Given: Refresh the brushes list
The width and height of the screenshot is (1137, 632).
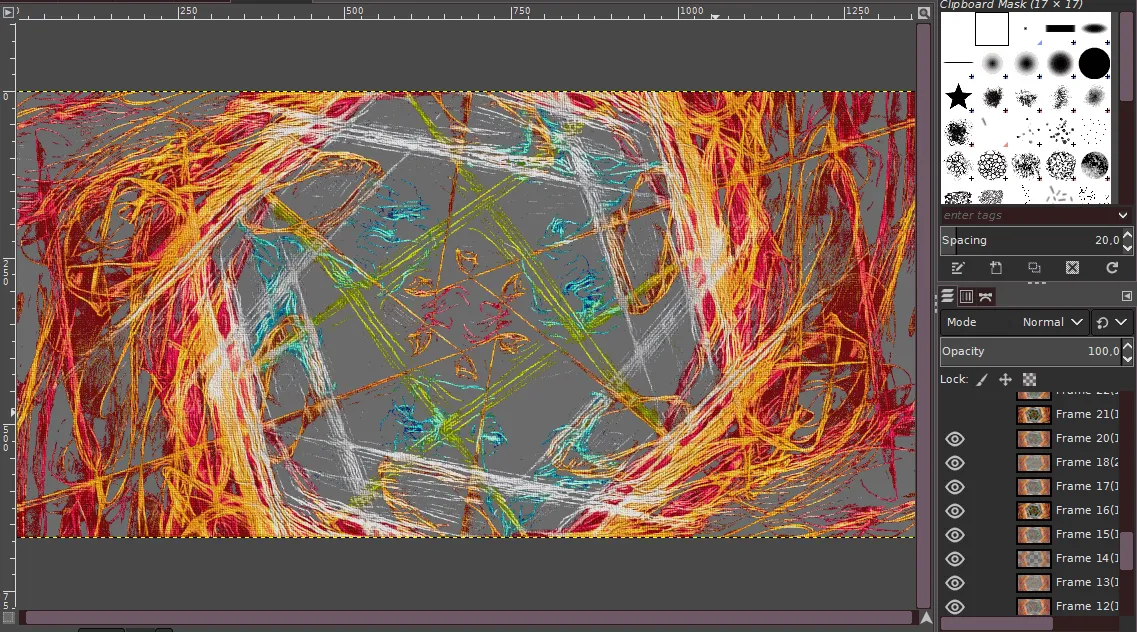Looking at the screenshot, I should [x=1112, y=268].
